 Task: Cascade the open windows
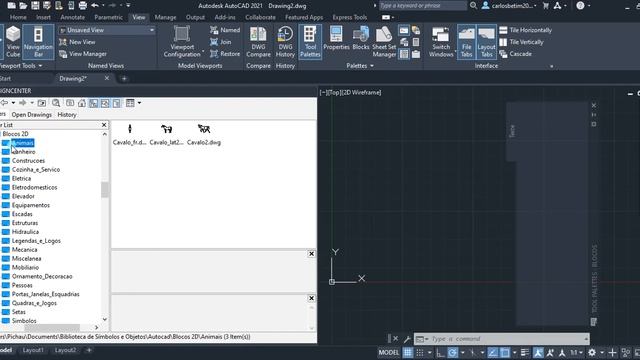pyautogui.click(x=516, y=54)
